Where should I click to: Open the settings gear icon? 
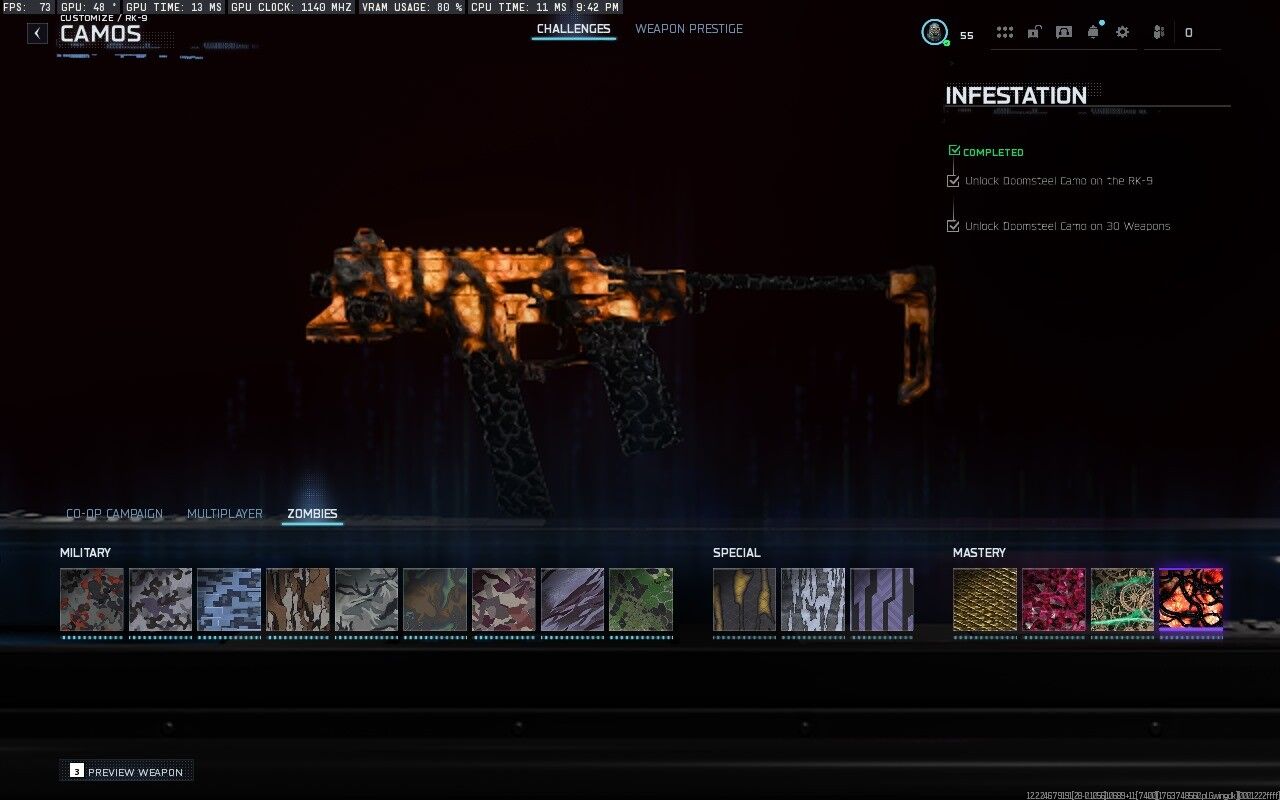tap(1122, 32)
